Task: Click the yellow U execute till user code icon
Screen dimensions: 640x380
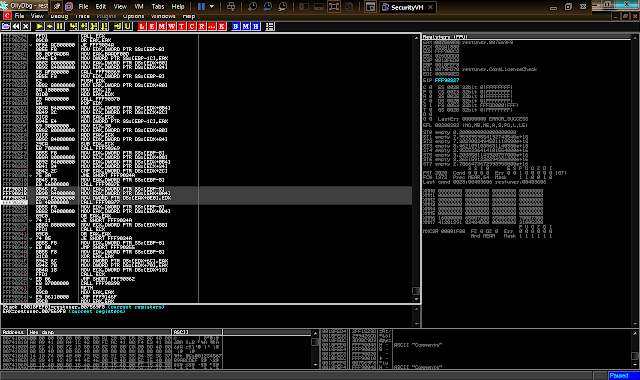Action: coord(128,26)
